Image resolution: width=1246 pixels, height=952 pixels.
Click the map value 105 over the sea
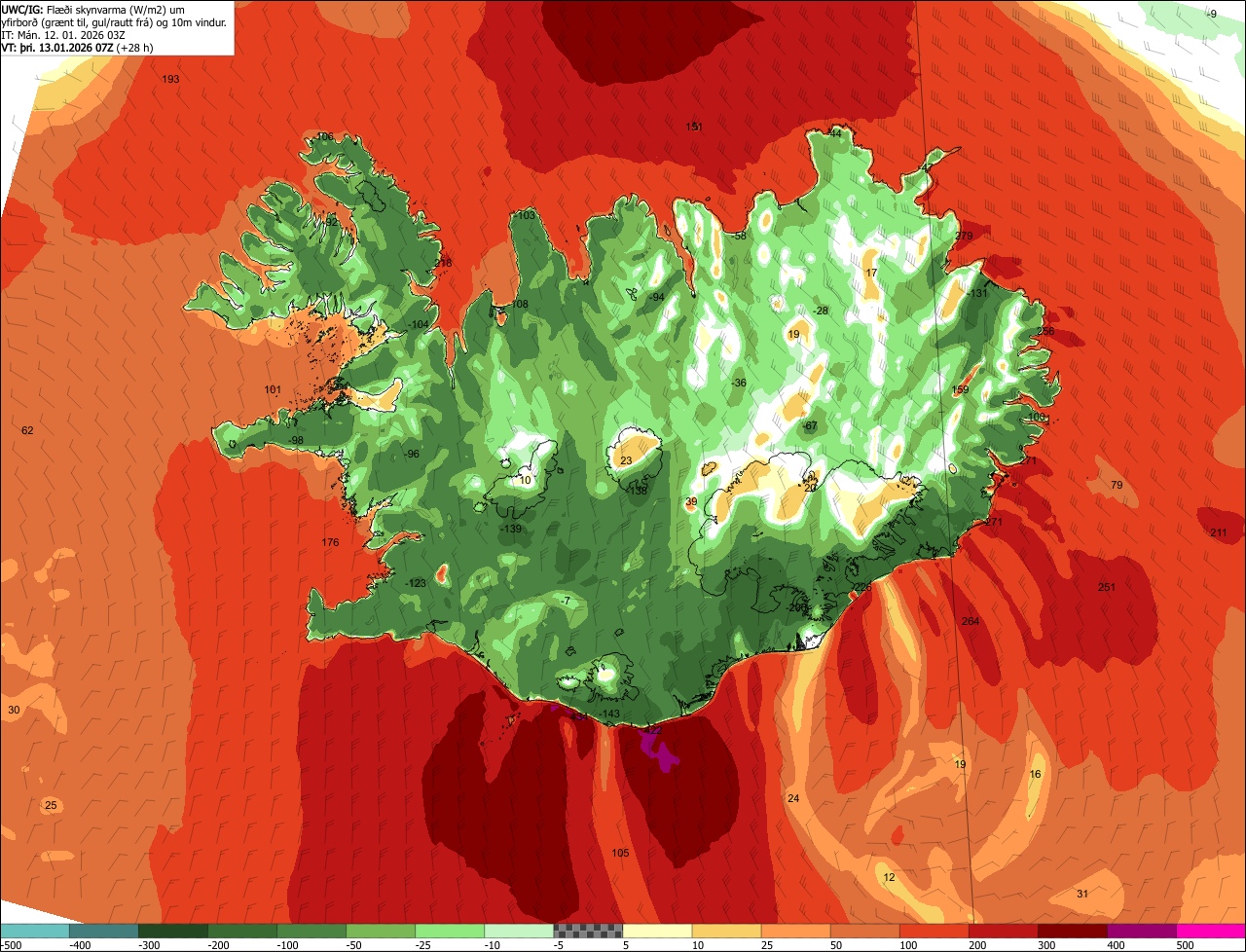click(620, 853)
